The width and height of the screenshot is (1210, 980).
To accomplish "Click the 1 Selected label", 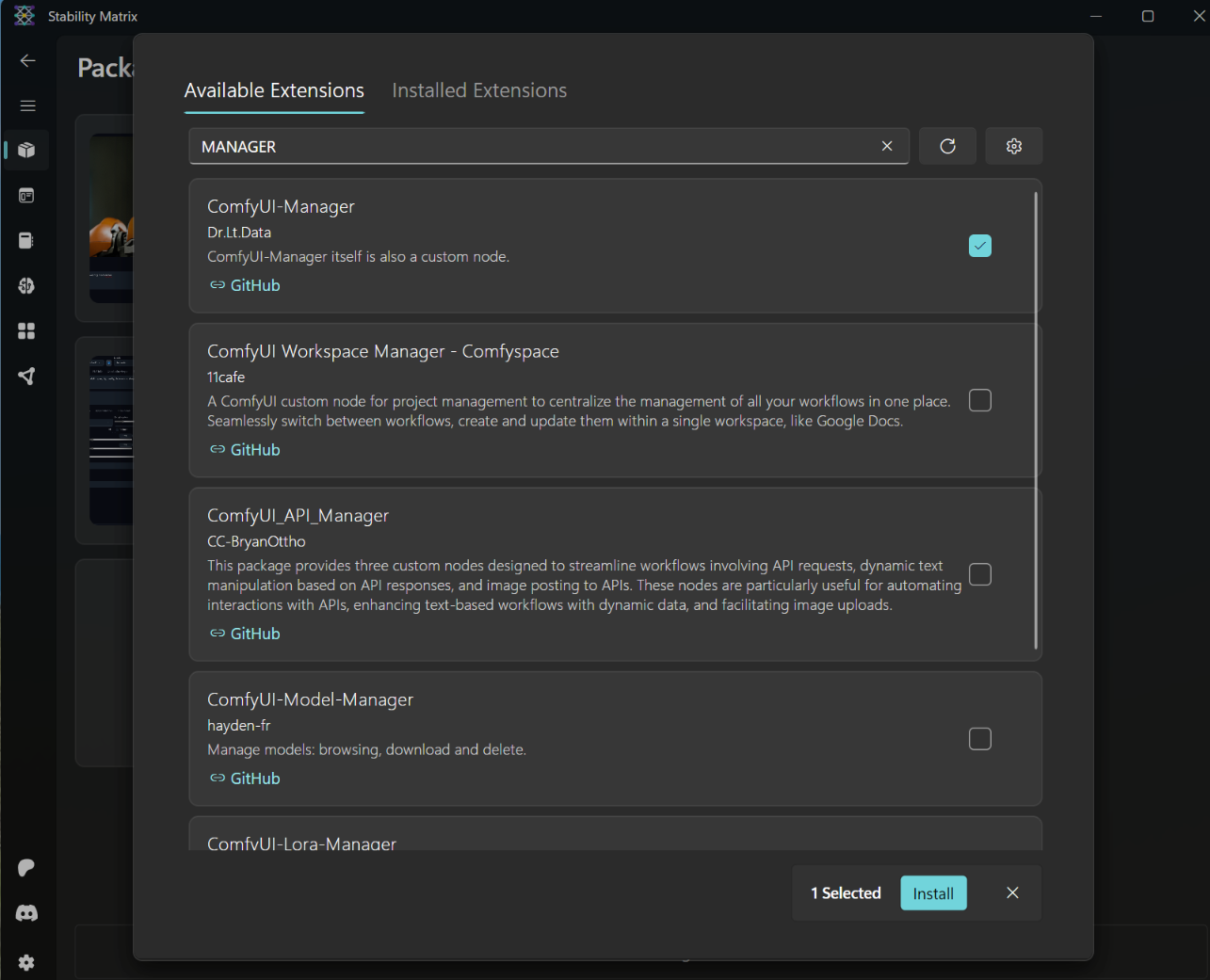I will (846, 893).
